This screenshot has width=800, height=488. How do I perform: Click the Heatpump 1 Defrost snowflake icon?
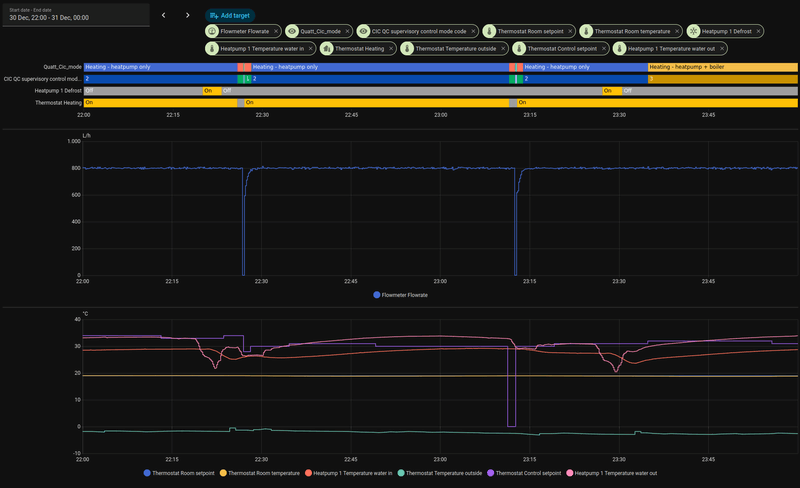coord(693,31)
